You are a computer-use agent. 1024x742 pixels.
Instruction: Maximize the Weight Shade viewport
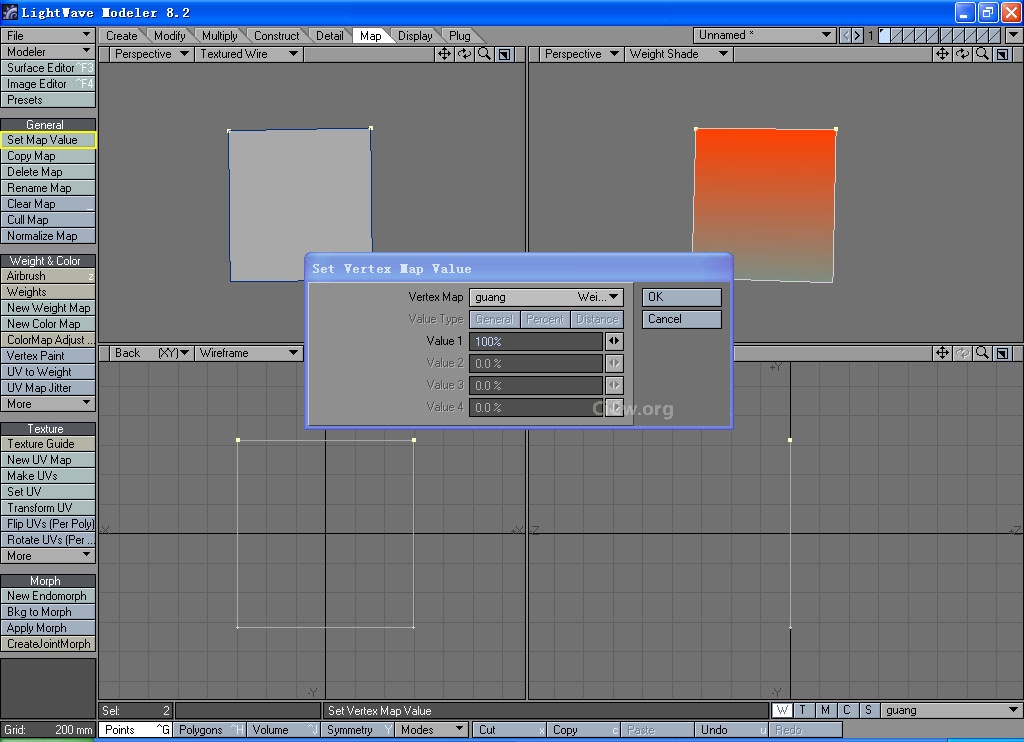1002,54
